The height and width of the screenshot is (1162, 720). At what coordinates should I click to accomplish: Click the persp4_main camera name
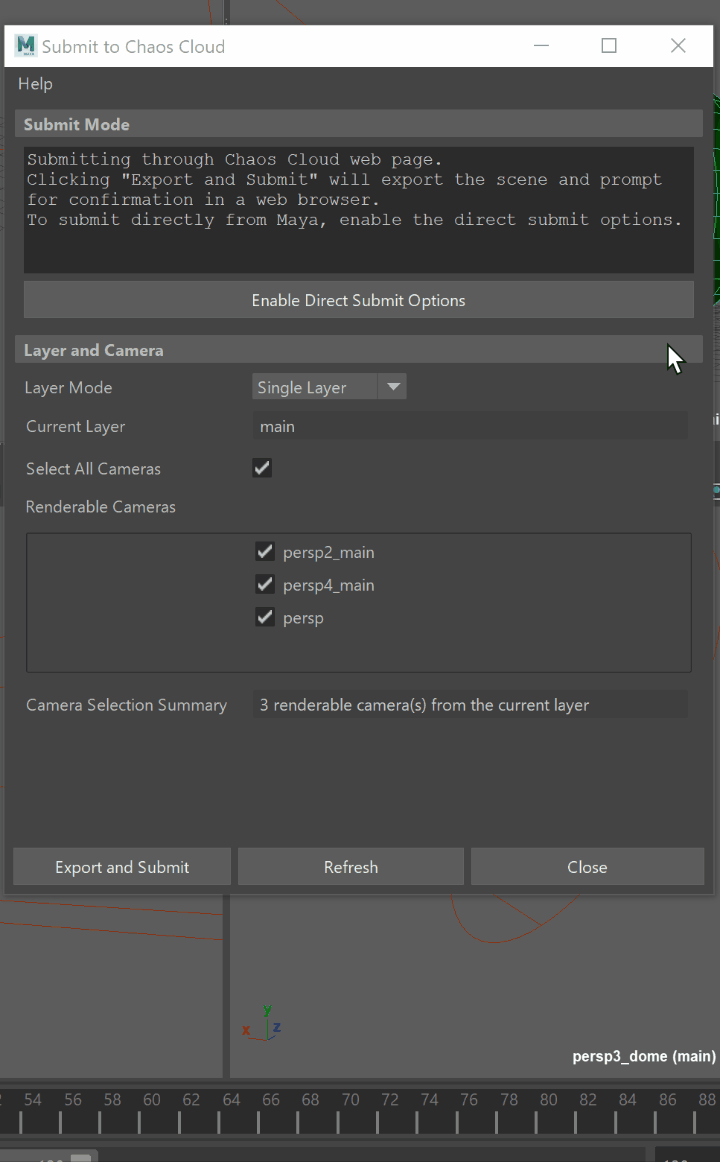(x=328, y=585)
